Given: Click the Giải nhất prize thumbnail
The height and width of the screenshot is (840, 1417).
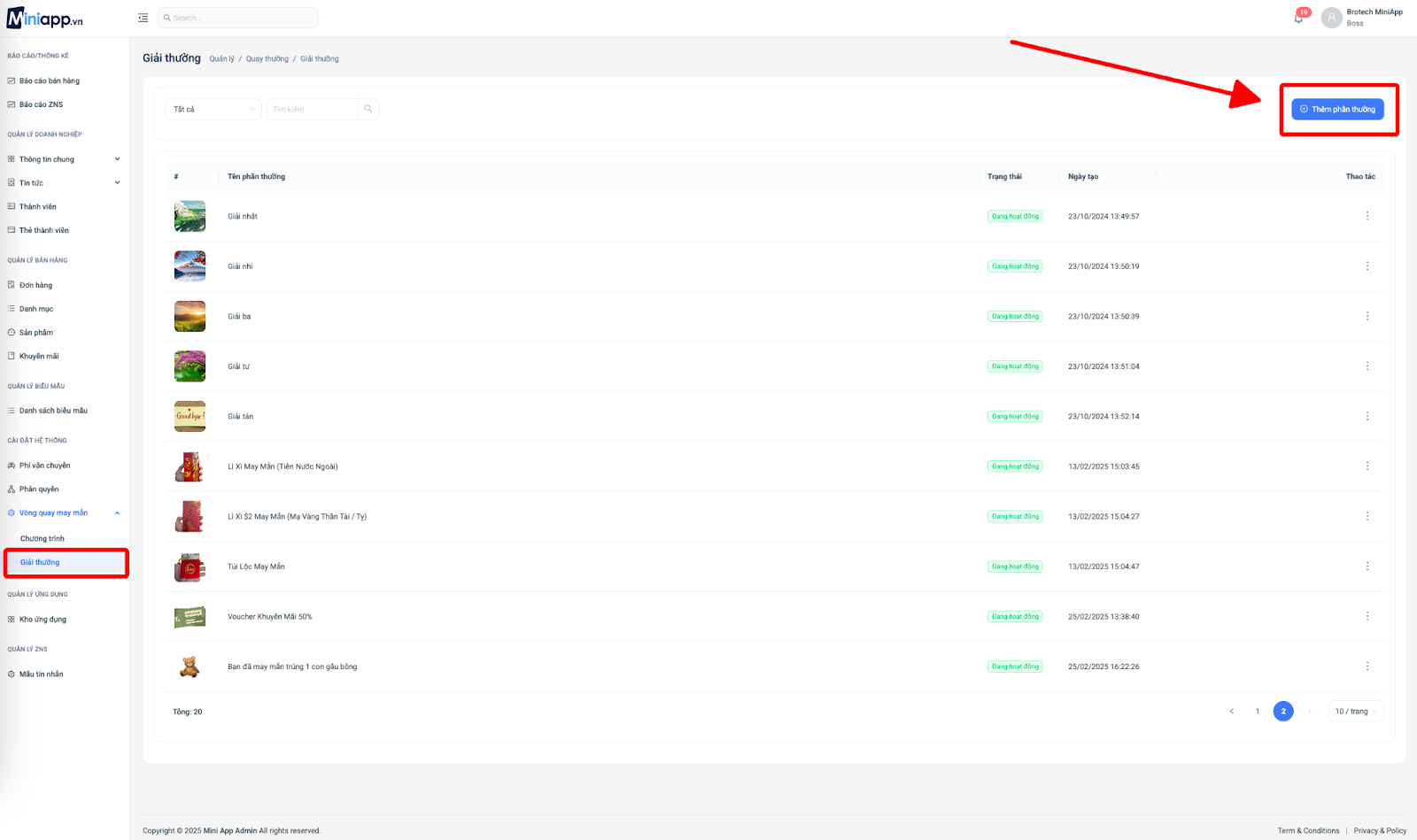Looking at the screenshot, I should pos(190,216).
